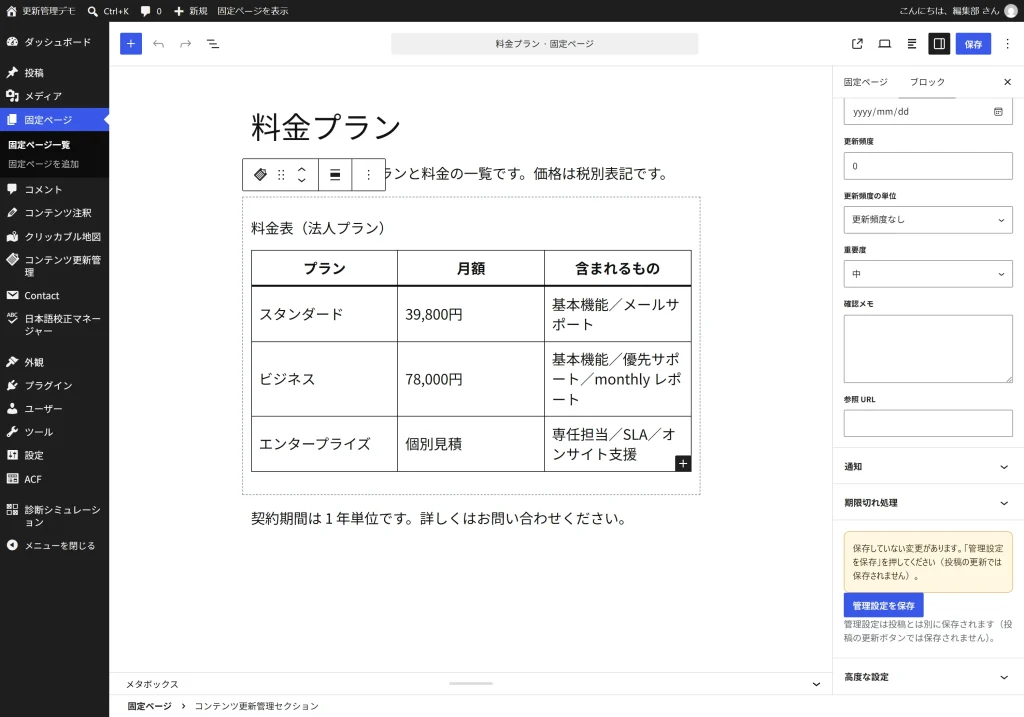Screen dimensions: 1024x717
Task: Open 診断シミュレーション menu
Action: click(x=54, y=516)
